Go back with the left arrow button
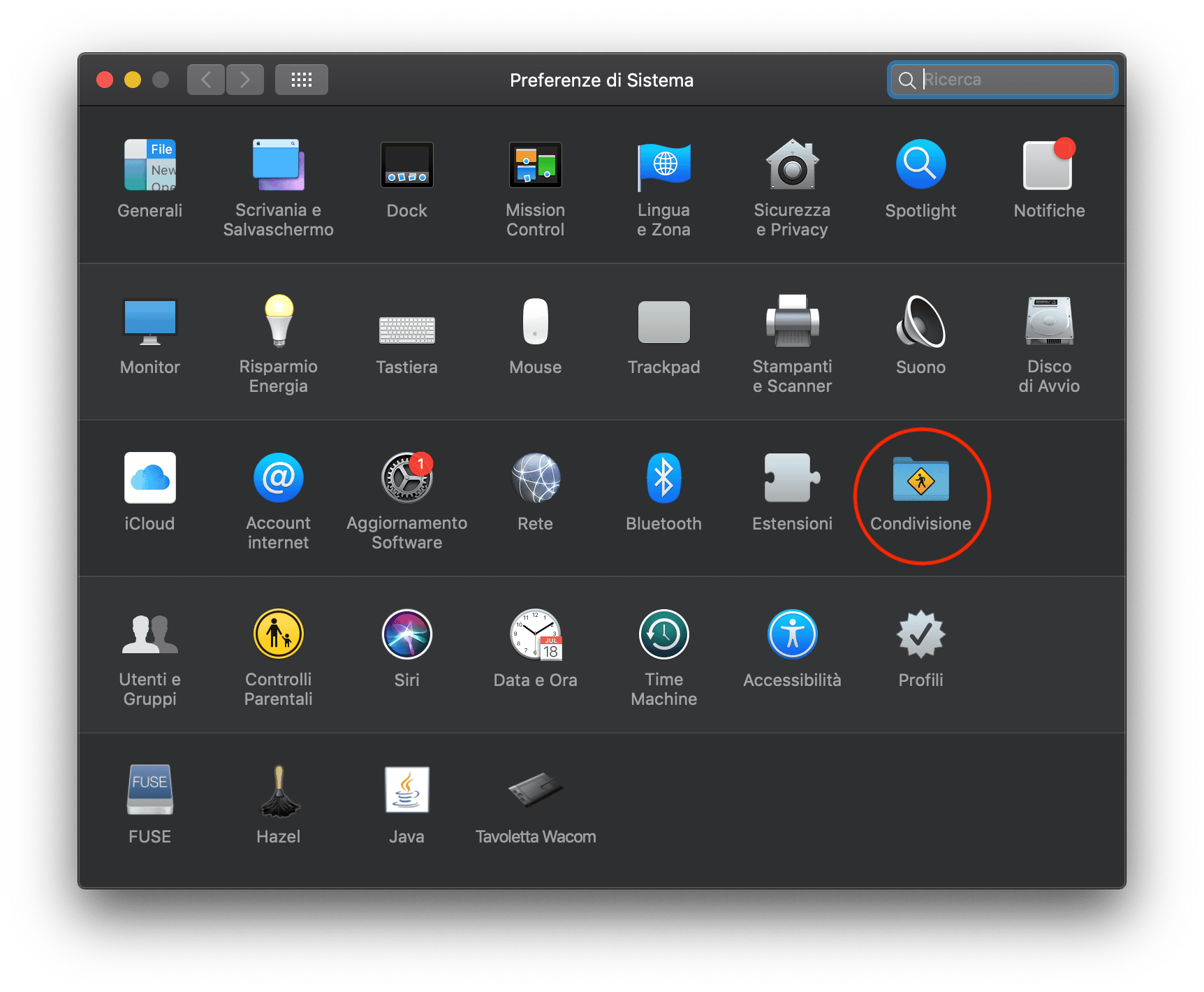The image size is (1204, 992). (206, 80)
